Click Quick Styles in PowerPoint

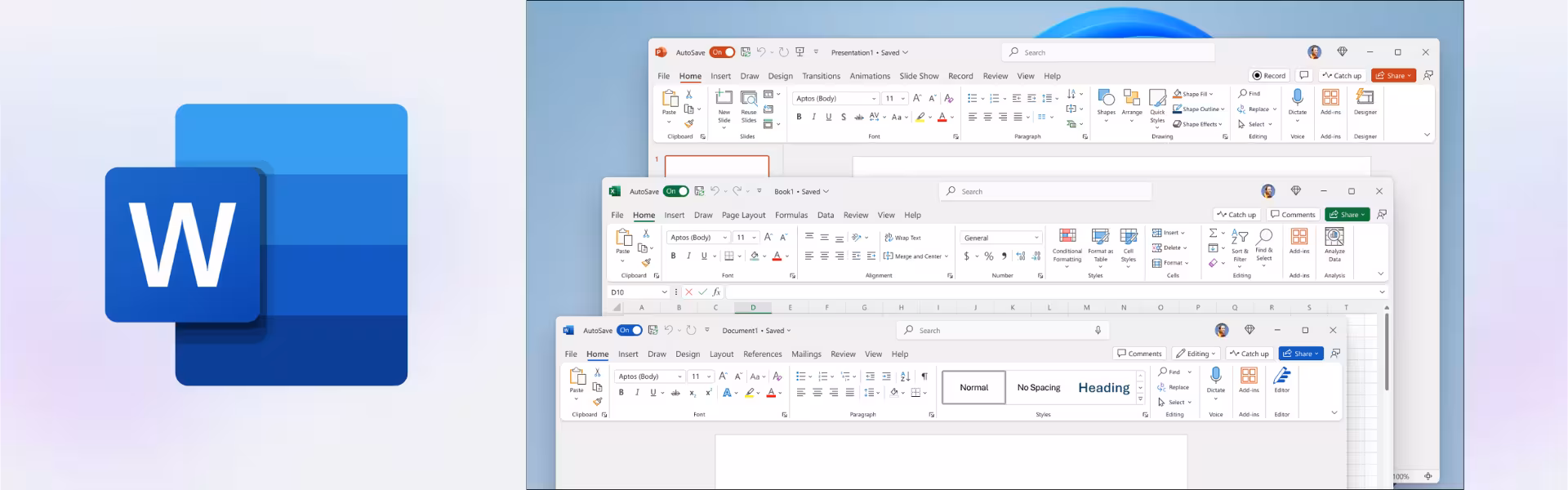[x=1158, y=107]
